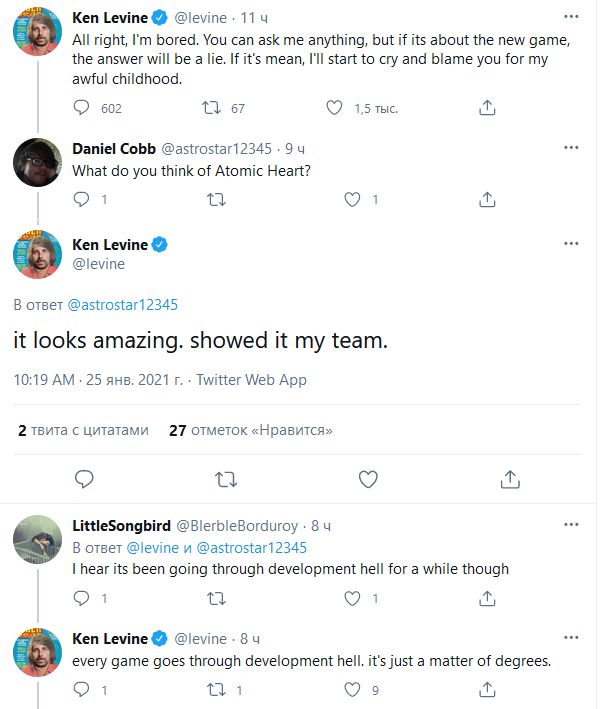Share the 'it looks amazing' tweet
Image resolution: width=601 pixels, height=709 pixels.
pyautogui.click(x=510, y=479)
